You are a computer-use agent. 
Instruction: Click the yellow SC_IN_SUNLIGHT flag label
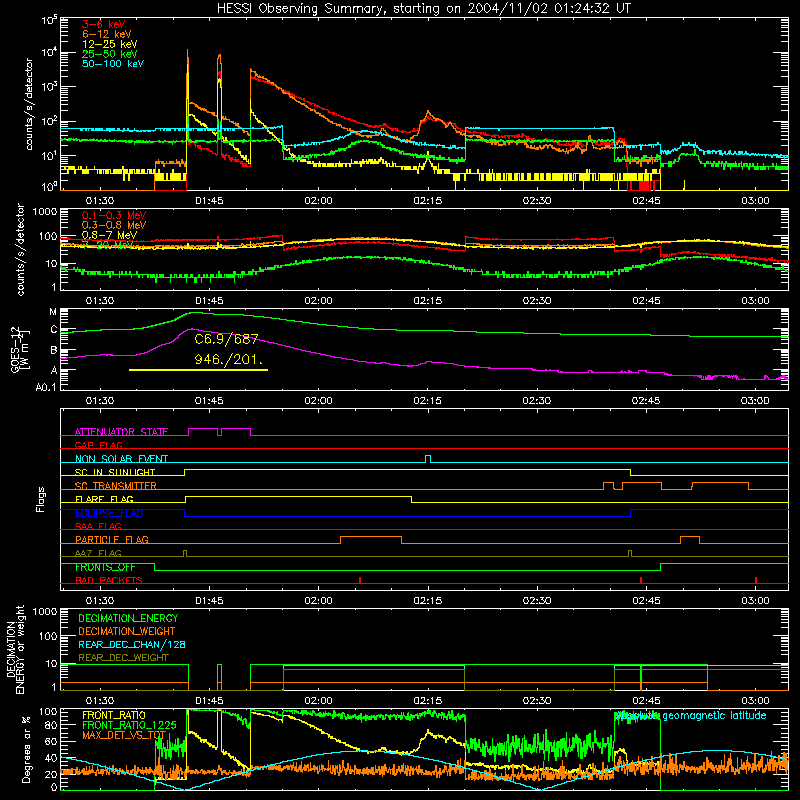pos(115,472)
